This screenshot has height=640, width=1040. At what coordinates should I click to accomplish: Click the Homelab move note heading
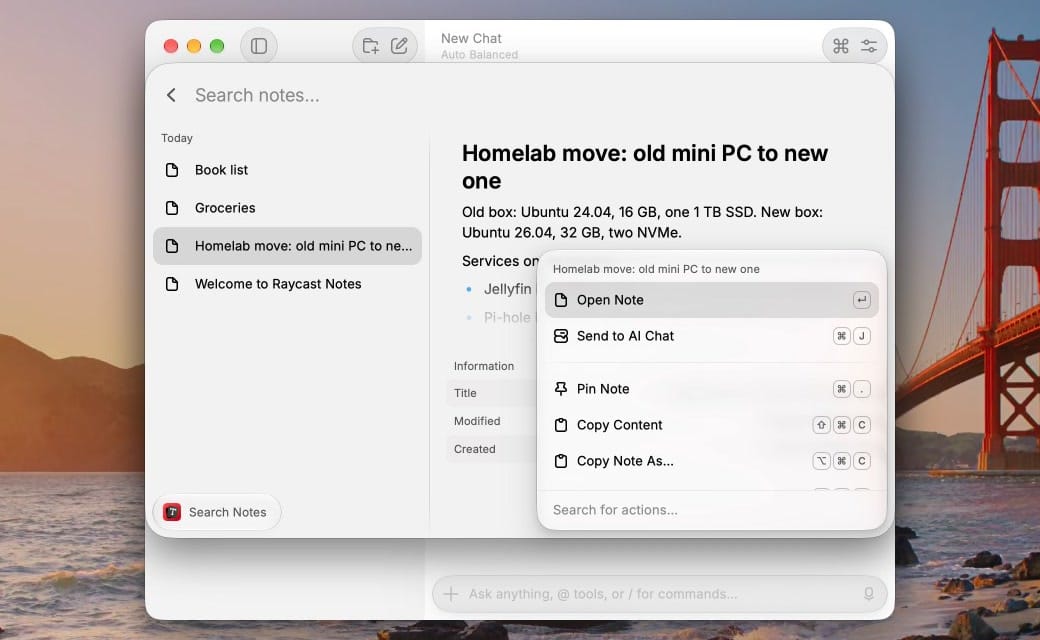(645, 167)
